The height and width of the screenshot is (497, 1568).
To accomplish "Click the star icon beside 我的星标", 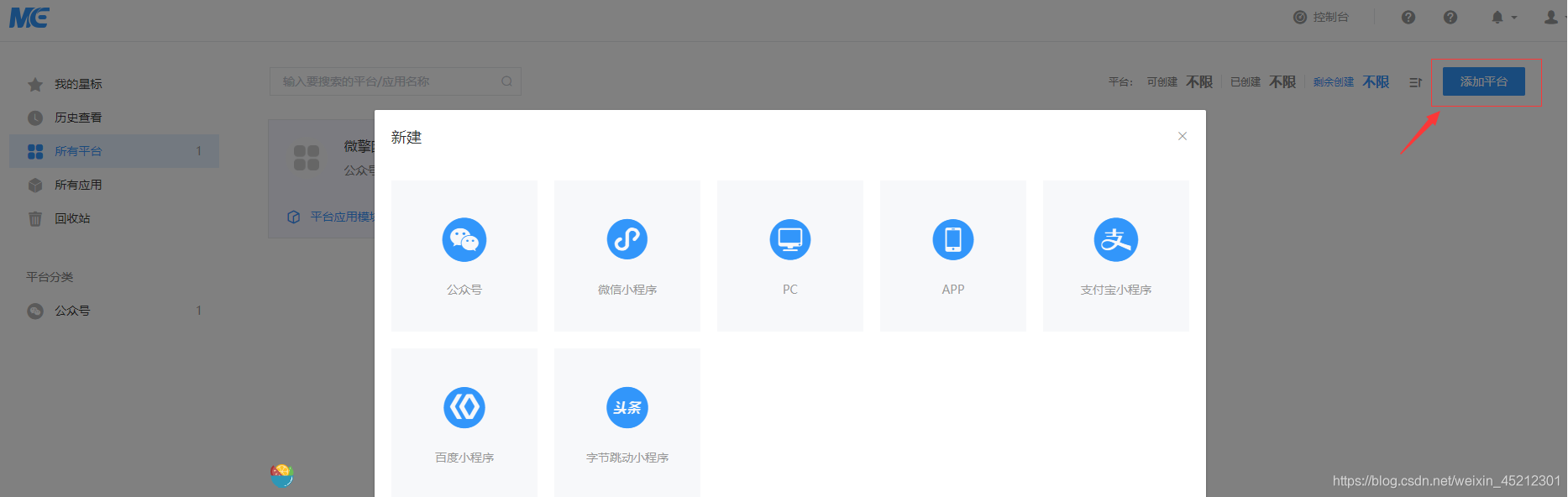I will pos(35,84).
